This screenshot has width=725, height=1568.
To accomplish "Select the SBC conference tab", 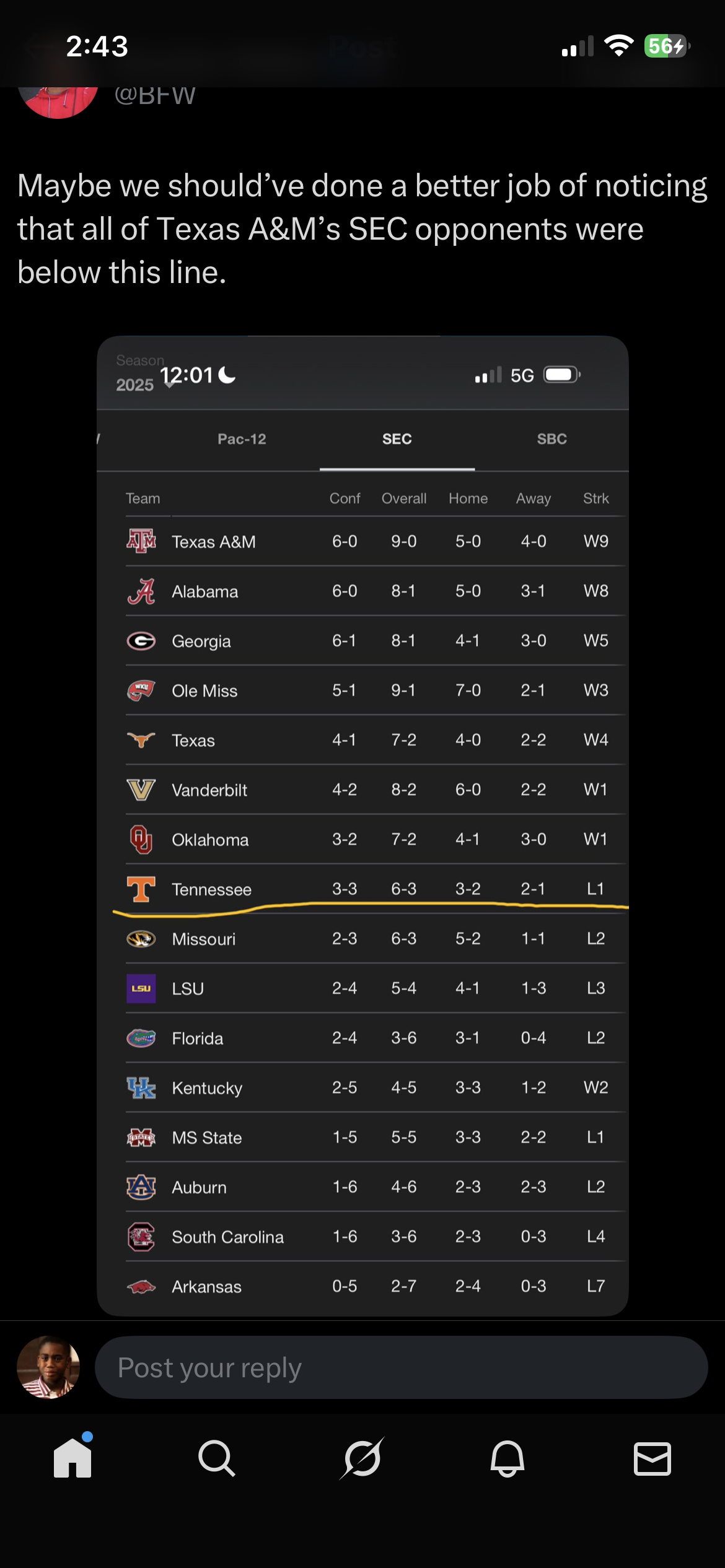I will (x=551, y=439).
